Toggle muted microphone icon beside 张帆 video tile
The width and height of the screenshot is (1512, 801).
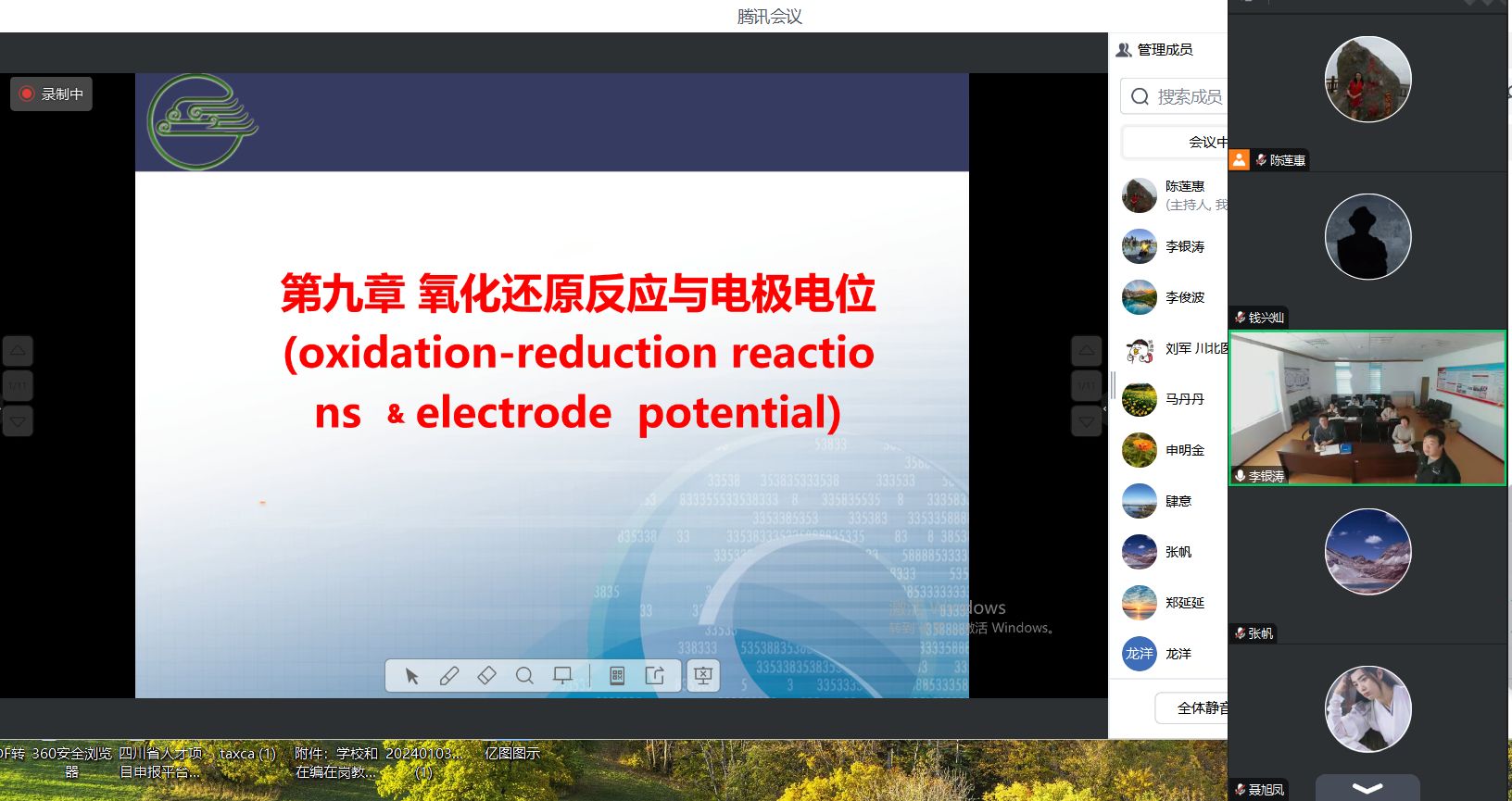pyautogui.click(x=1240, y=633)
